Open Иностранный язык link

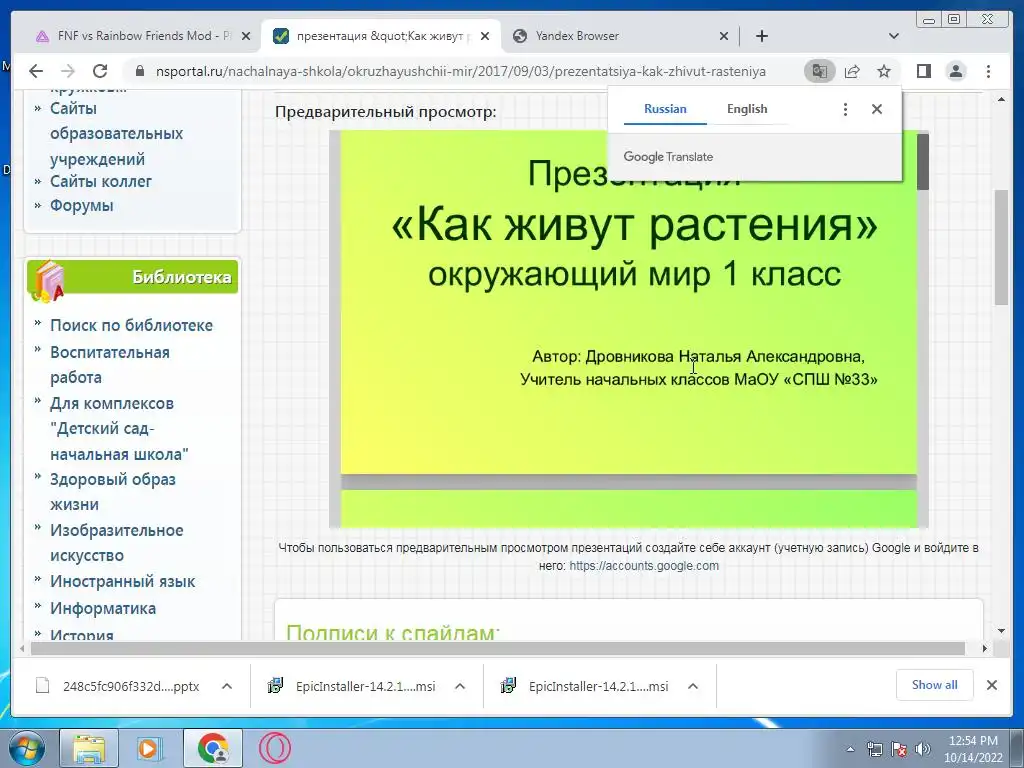(123, 581)
